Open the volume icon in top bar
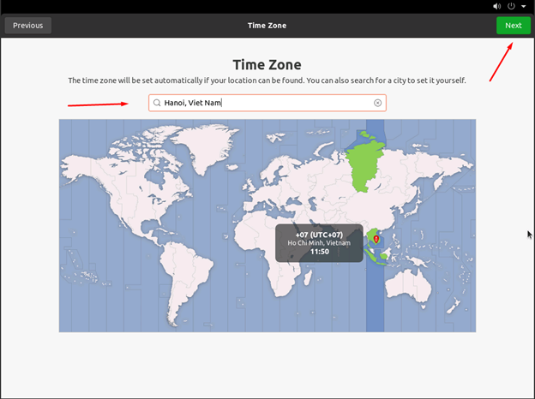 (x=497, y=6)
